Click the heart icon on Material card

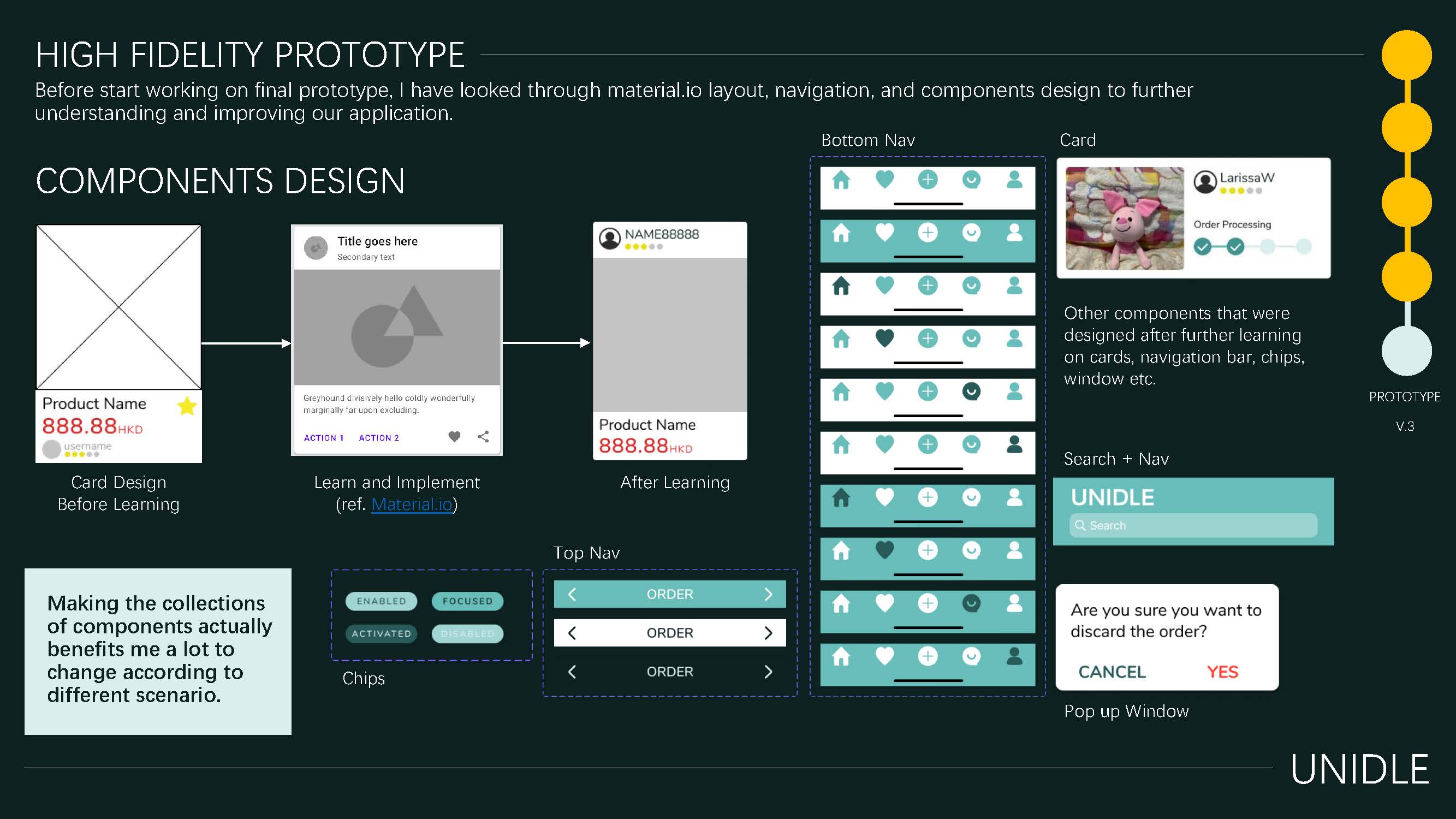click(454, 436)
